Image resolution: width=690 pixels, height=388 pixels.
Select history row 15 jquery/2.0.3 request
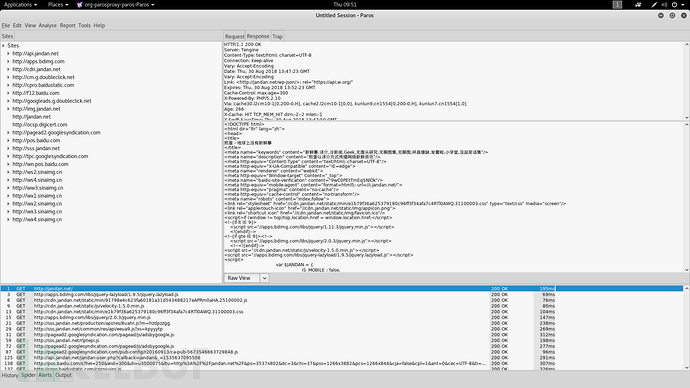click(x=341, y=317)
